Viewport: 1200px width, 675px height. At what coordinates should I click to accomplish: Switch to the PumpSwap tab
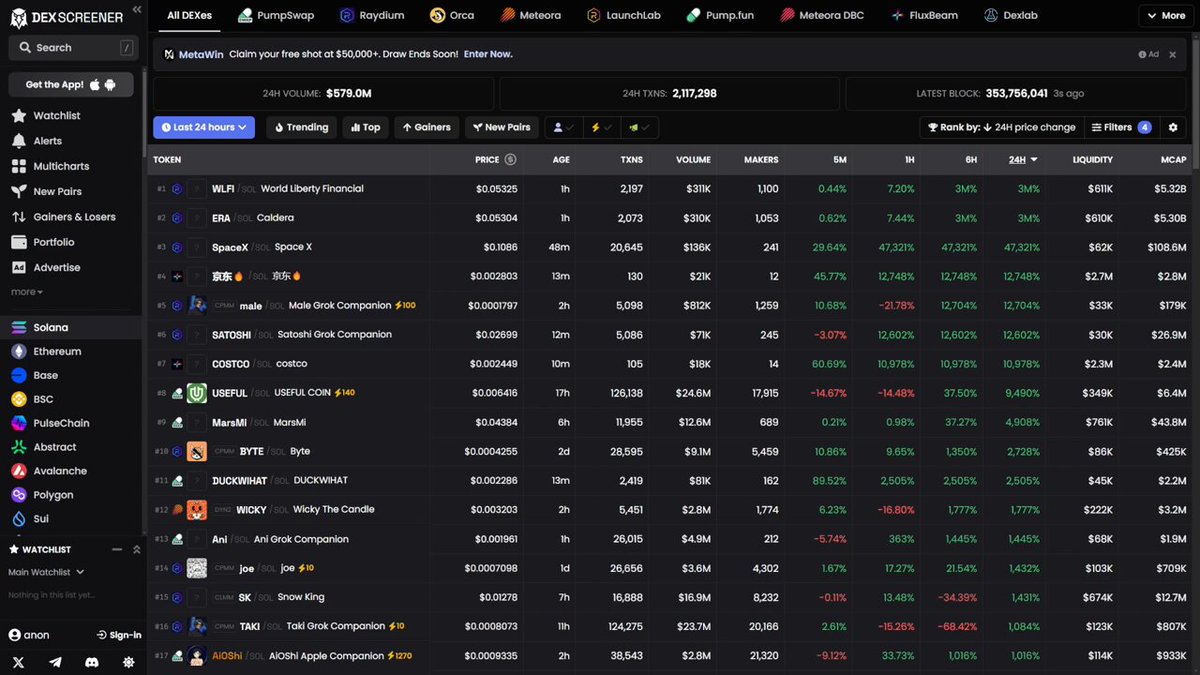(275, 16)
